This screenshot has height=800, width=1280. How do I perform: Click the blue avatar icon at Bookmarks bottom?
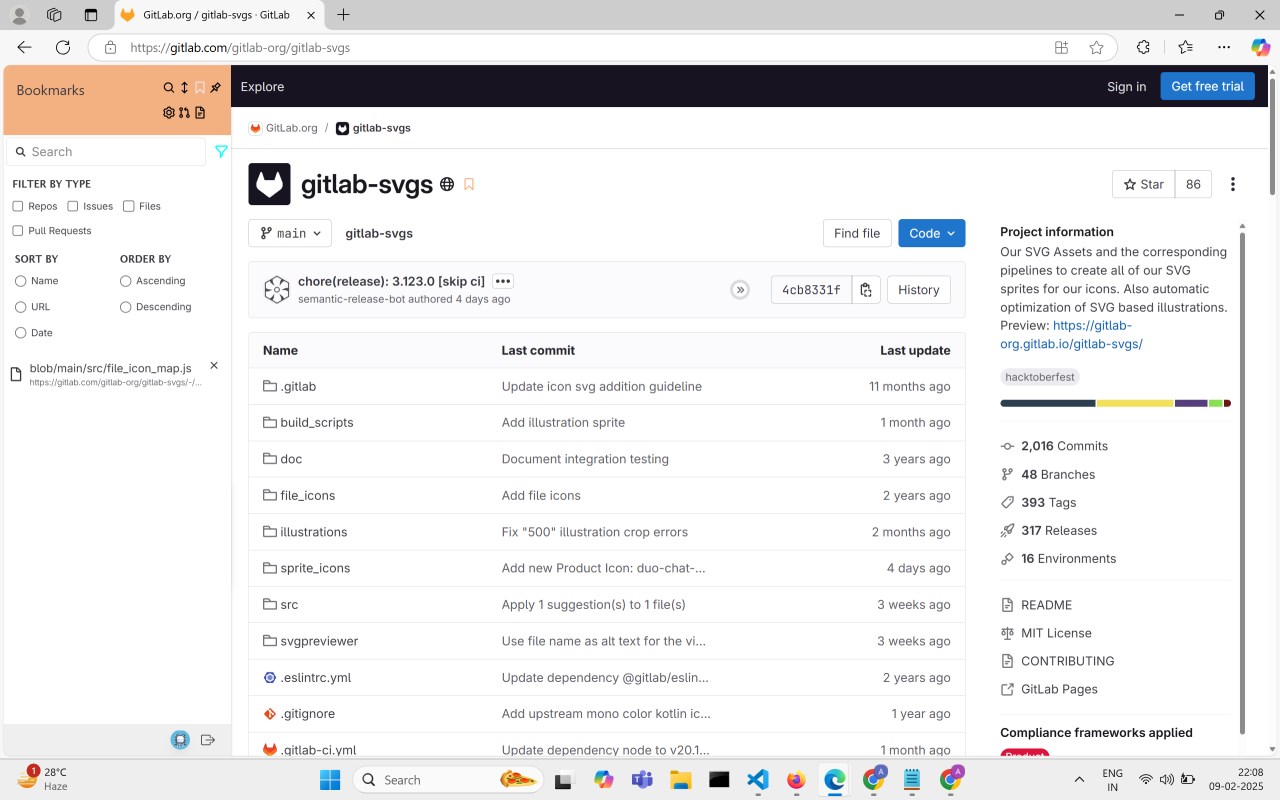(180, 740)
